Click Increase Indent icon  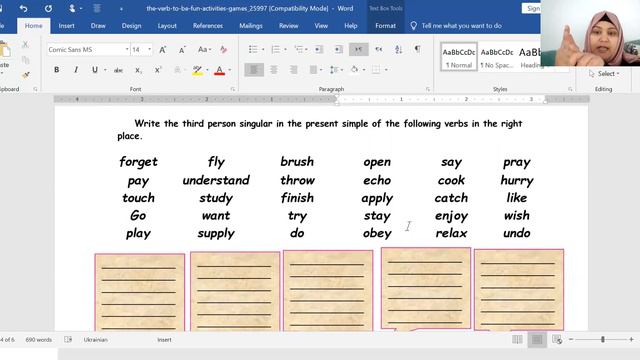coord(338,49)
